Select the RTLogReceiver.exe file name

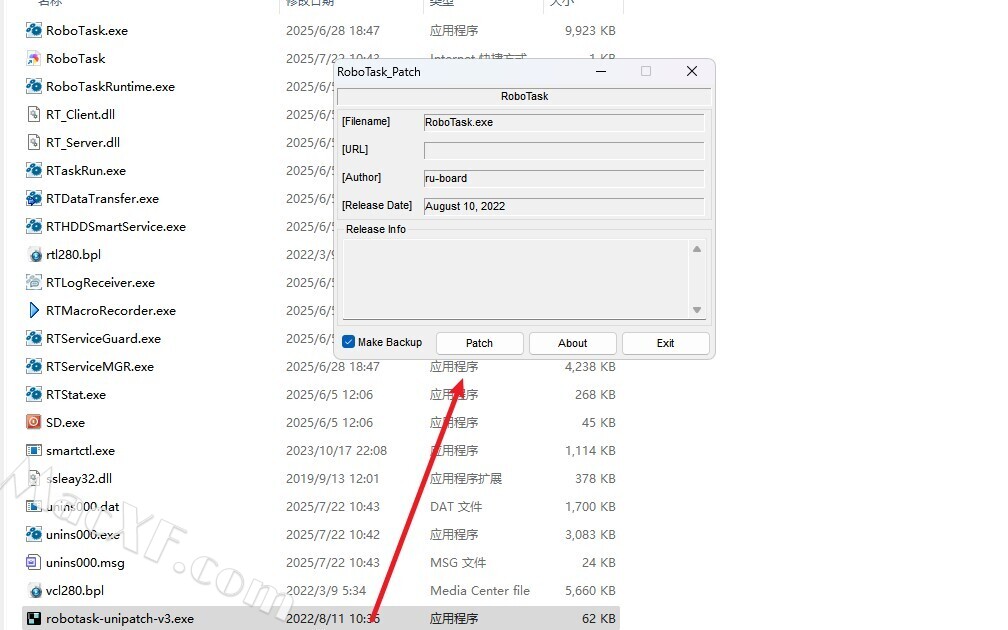[x=100, y=282]
